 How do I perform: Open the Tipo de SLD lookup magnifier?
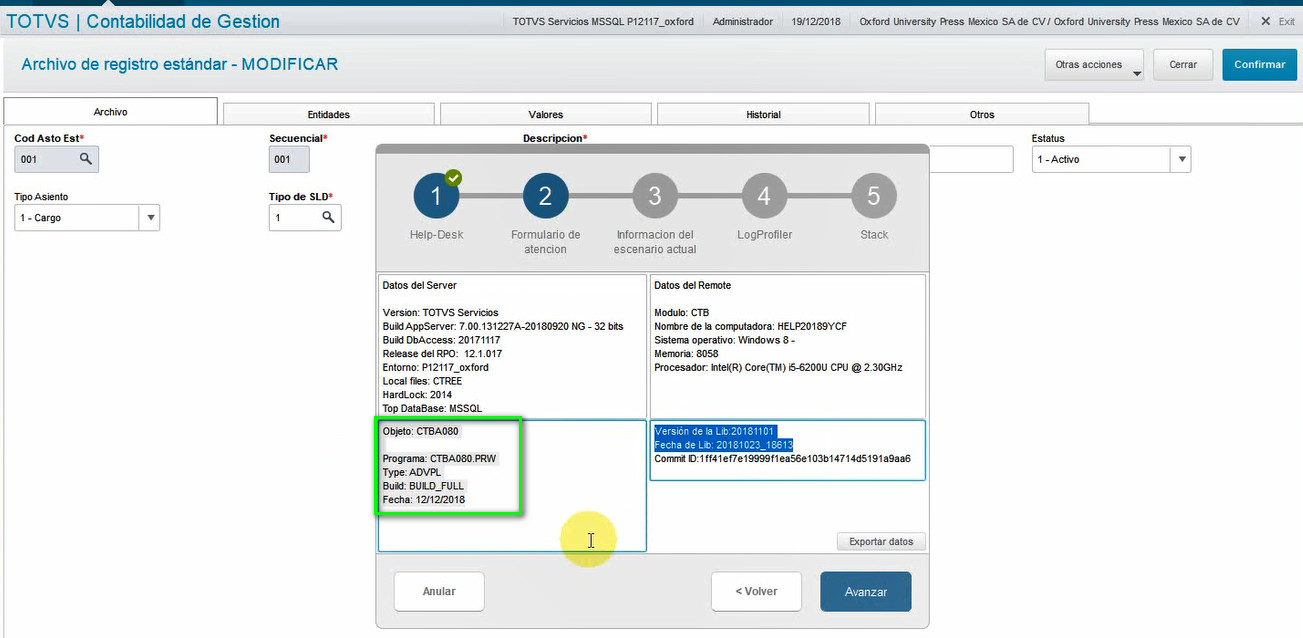[328, 217]
